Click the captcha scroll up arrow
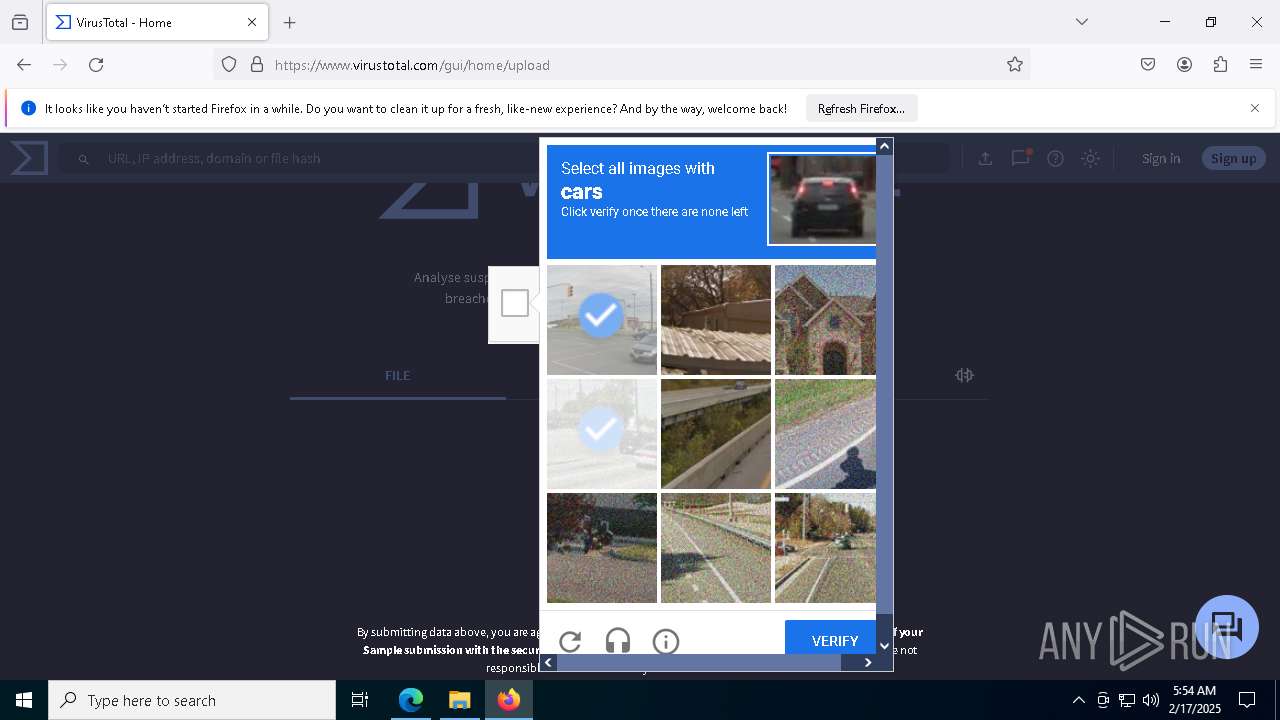This screenshot has width=1280, height=720. click(x=884, y=146)
